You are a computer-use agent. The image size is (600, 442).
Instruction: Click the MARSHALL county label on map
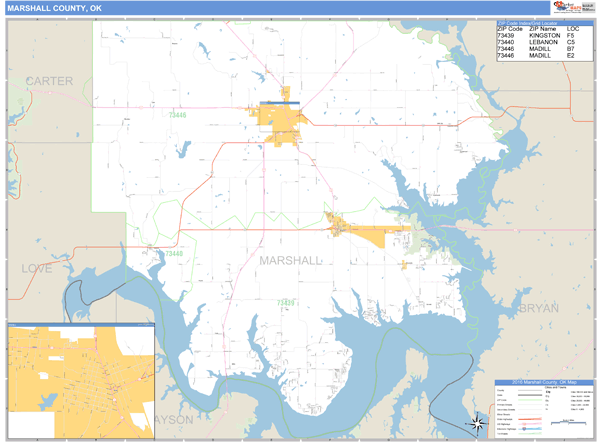click(290, 260)
